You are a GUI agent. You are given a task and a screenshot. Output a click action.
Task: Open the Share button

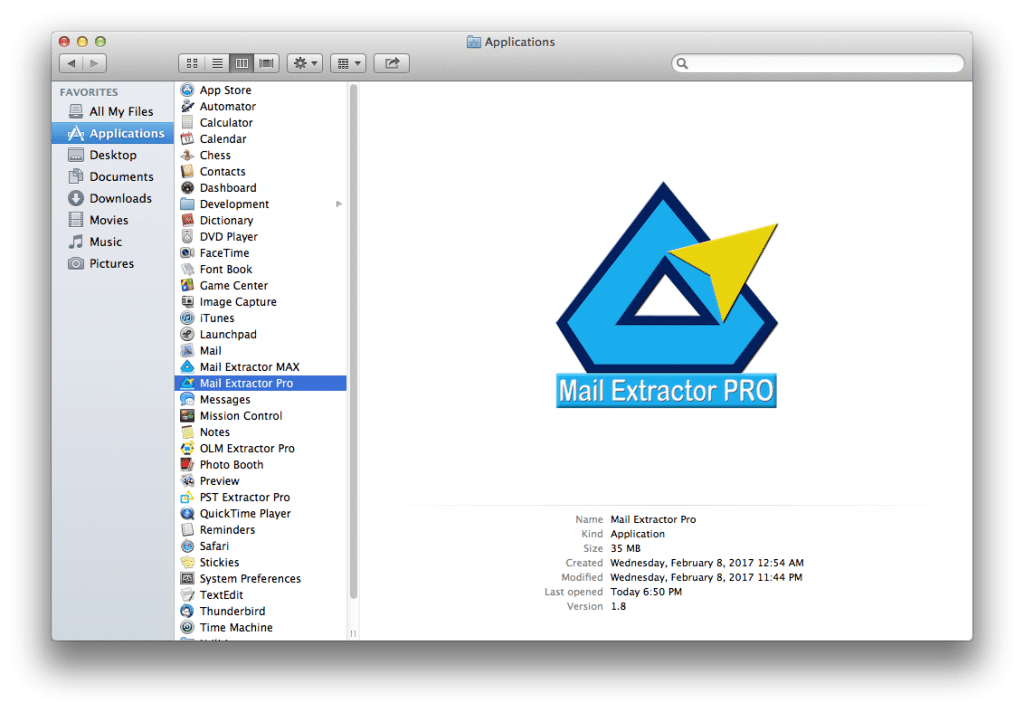[x=391, y=63]
